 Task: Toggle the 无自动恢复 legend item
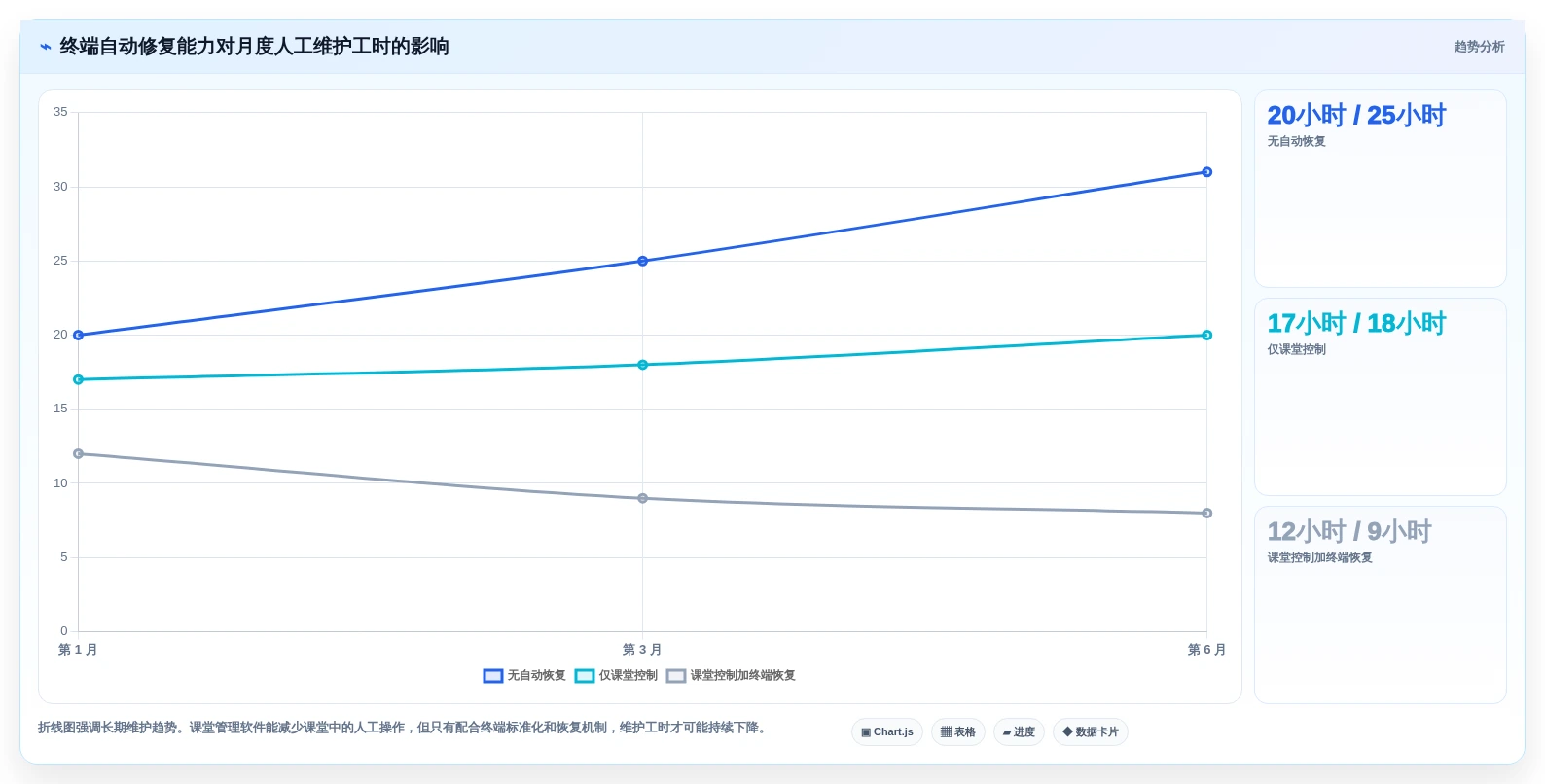tap(524, 676)
